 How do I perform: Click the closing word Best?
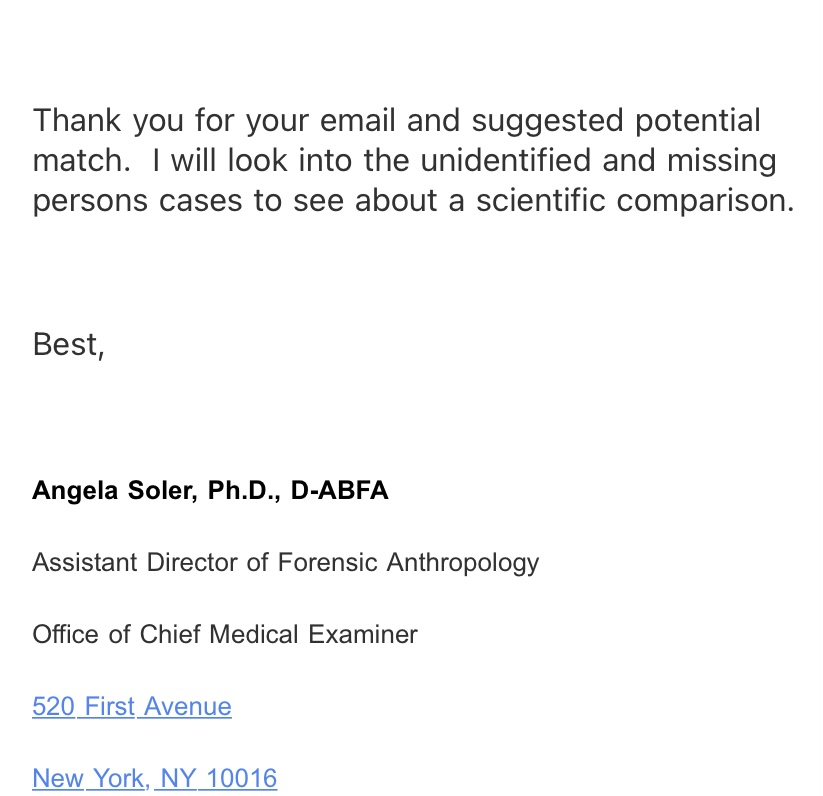(66, 345)
